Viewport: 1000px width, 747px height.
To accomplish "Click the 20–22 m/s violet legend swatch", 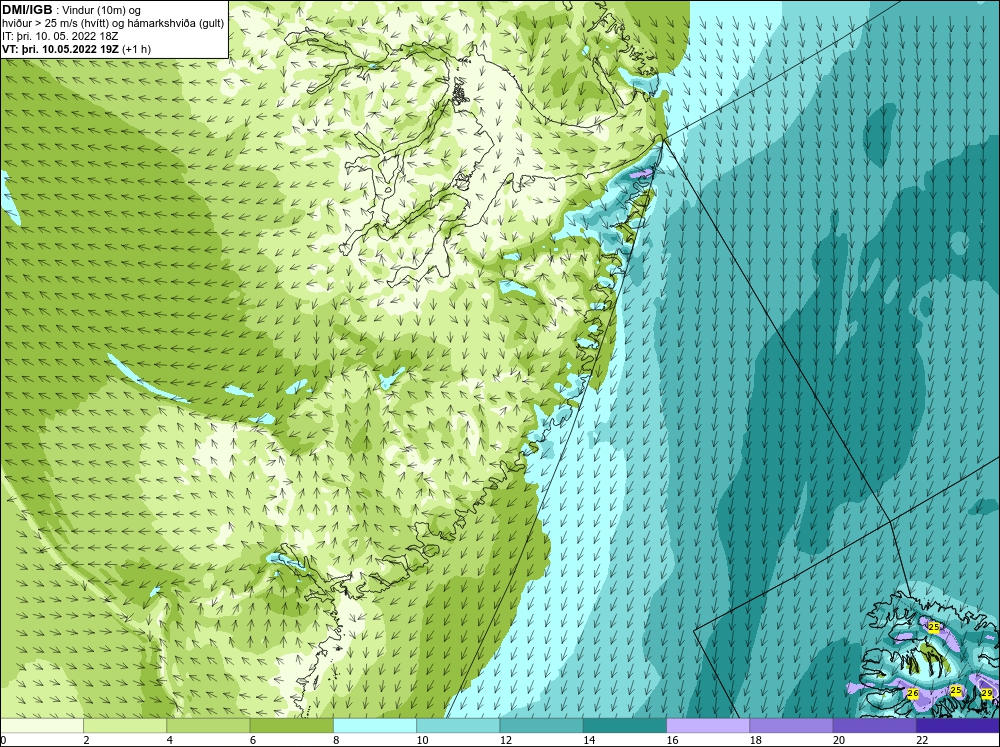I will tap(874, 725).
